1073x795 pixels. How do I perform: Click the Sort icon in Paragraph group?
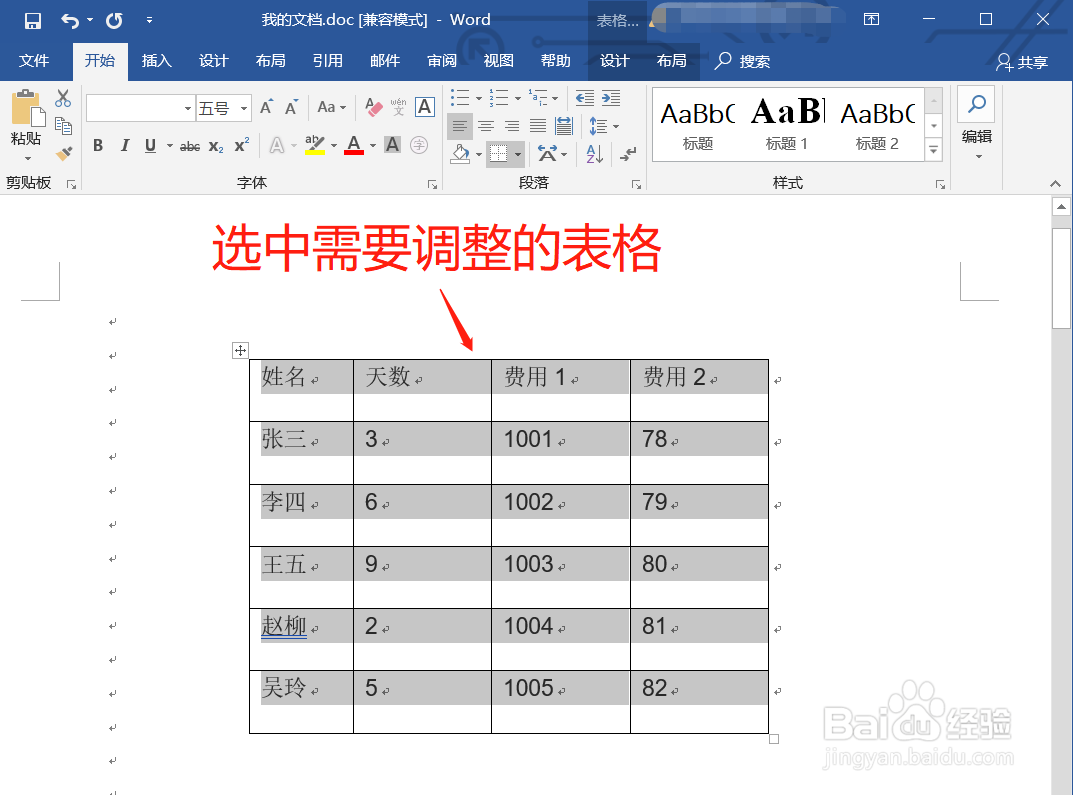pos(594,154)
